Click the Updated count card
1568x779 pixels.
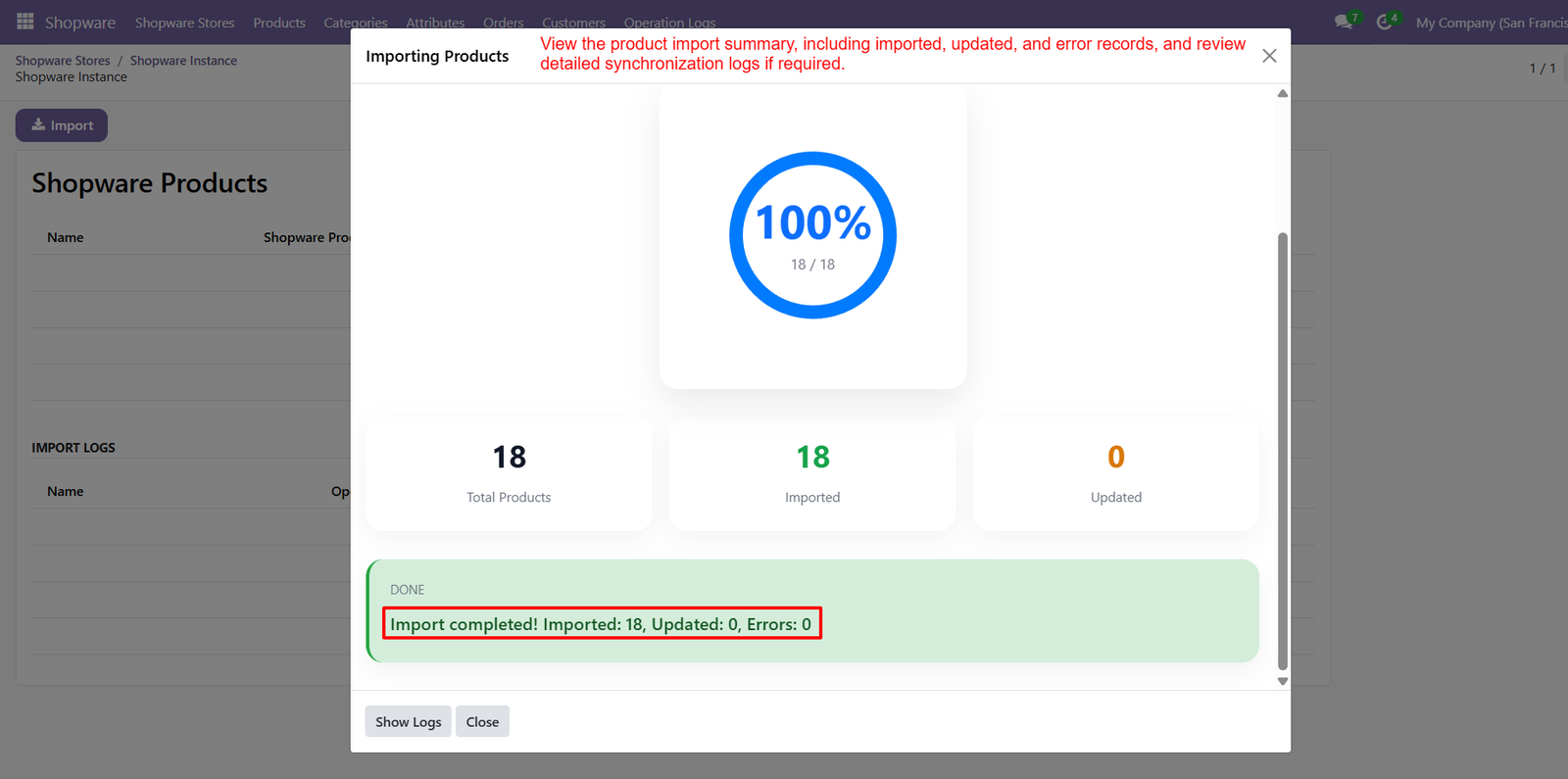pos(1116,475)
